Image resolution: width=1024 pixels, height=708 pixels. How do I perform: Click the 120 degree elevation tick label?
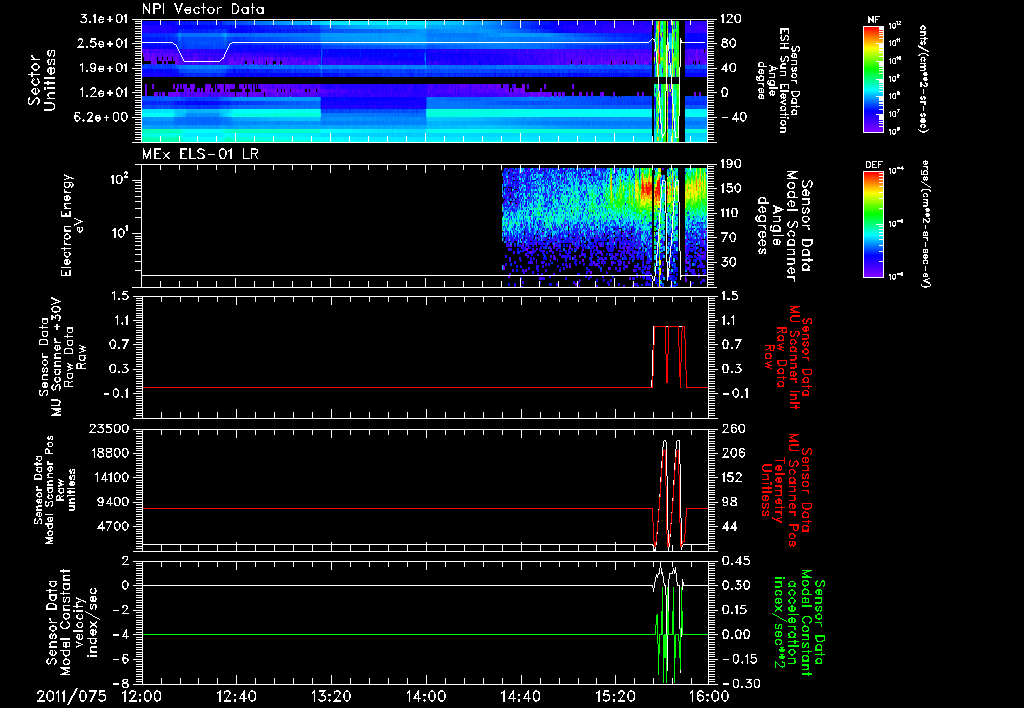(731, 19)
